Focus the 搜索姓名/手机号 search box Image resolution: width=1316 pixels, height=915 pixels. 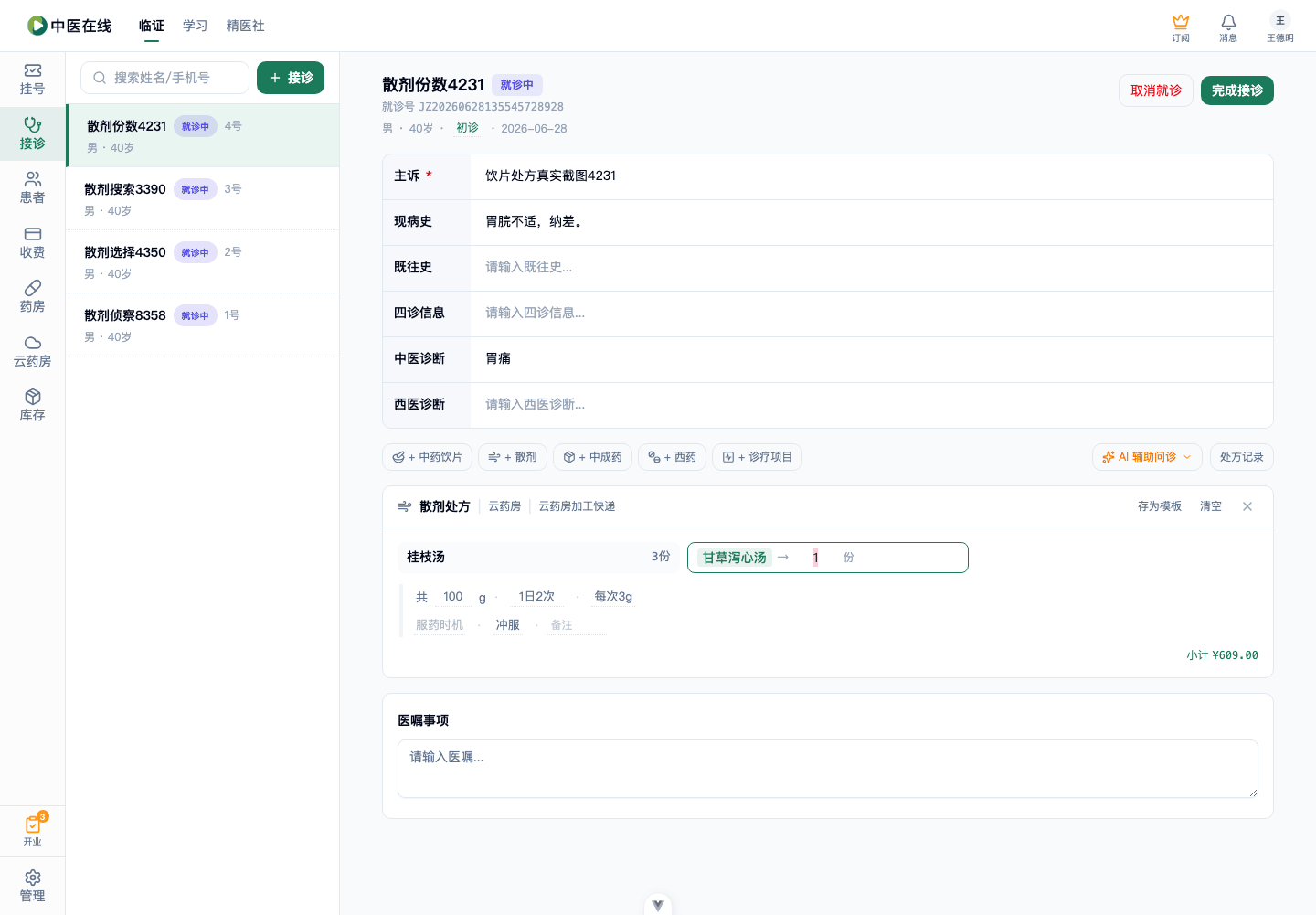[164, 78]
